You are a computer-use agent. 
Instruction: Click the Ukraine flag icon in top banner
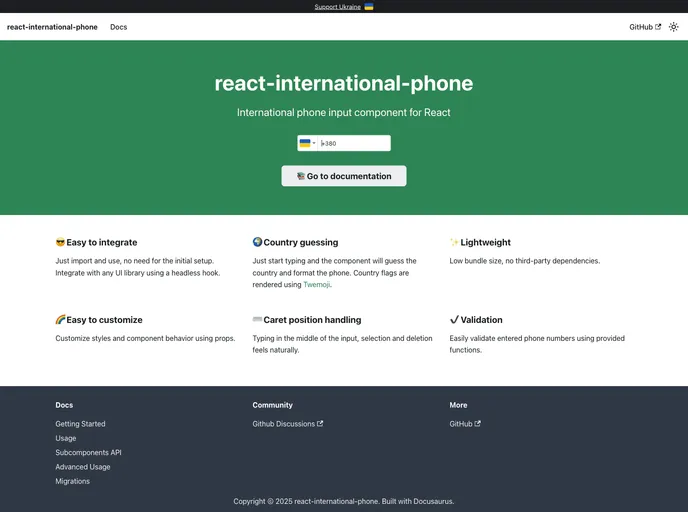369,7
